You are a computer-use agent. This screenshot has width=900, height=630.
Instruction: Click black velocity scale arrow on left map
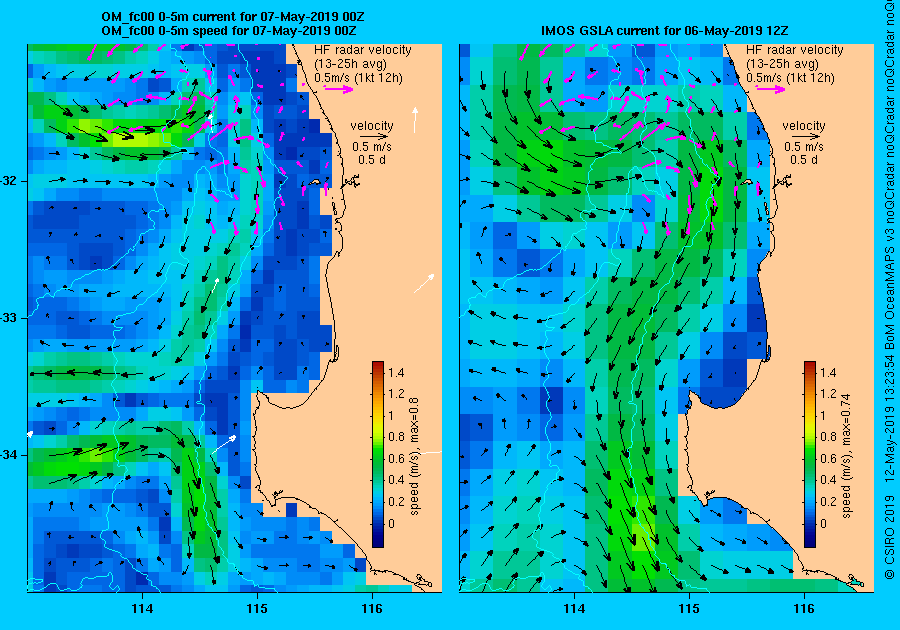(373, 137)
